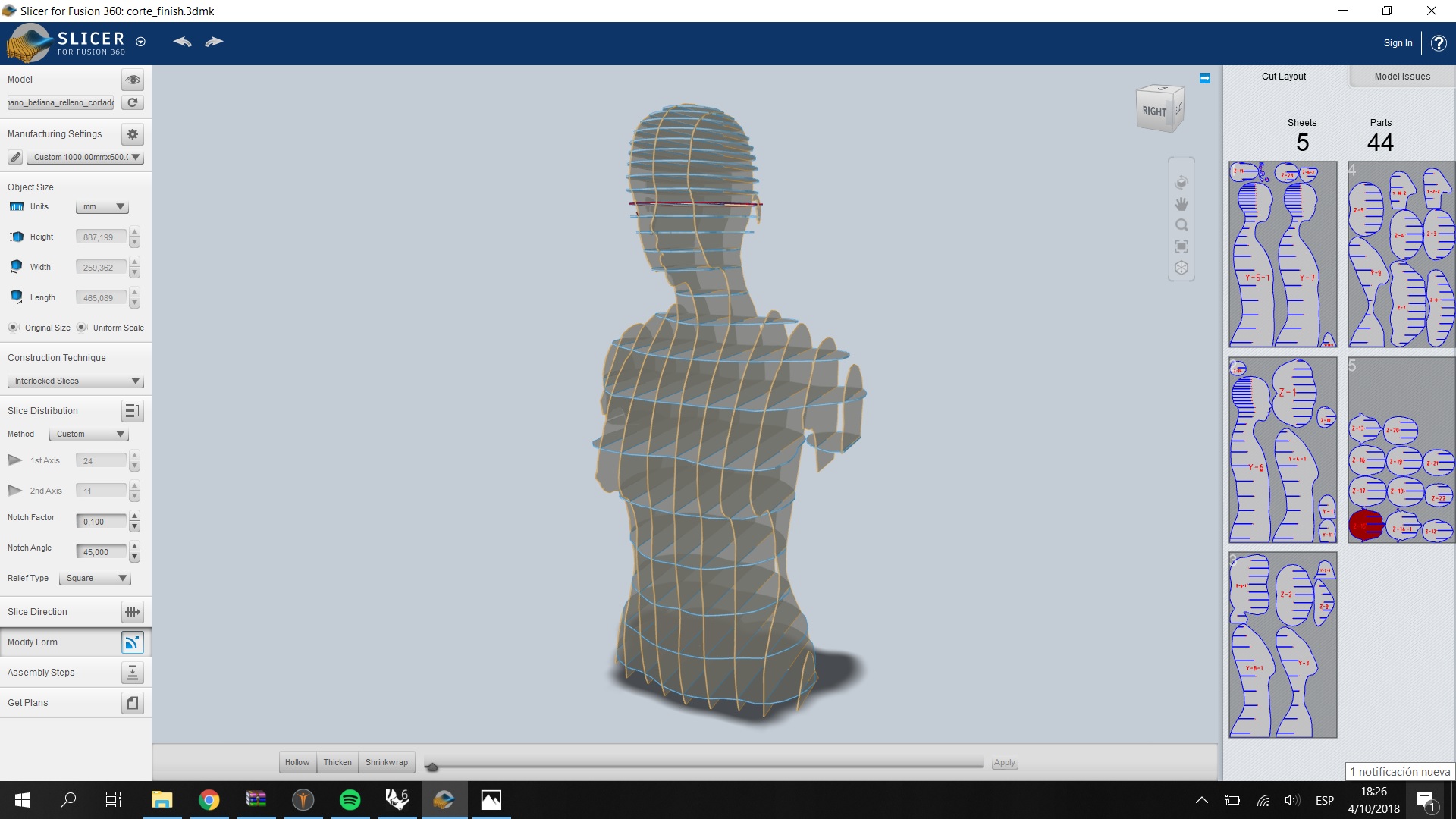Open the Slice Direction tool
1456x819 pixels.
[x=132, y=612]
